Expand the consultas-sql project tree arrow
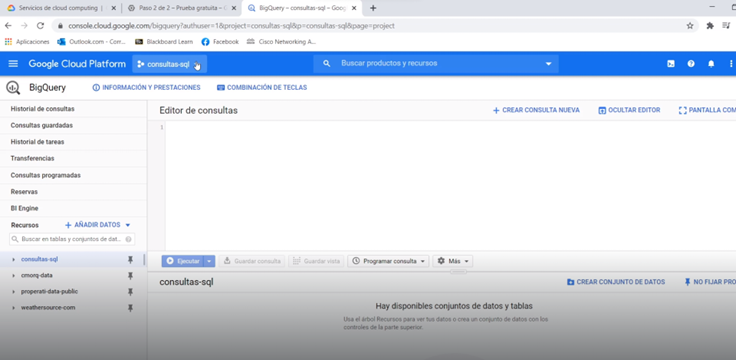 pyautogui.click(x=14, y=260)
